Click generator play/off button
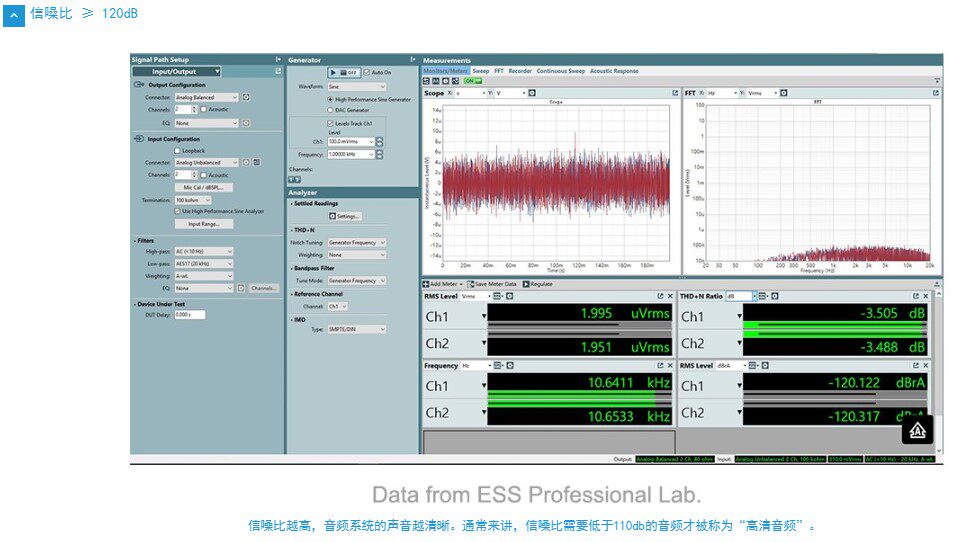The height and width of the screenshot is (542, 961). pos(344,72)
